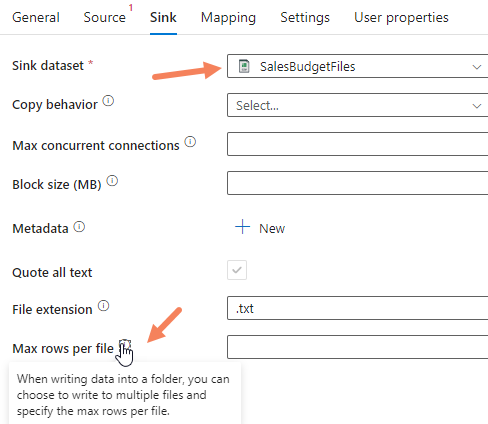Open the Sink dataset dropdown
The image size is (488, 424).
point(358,66)
